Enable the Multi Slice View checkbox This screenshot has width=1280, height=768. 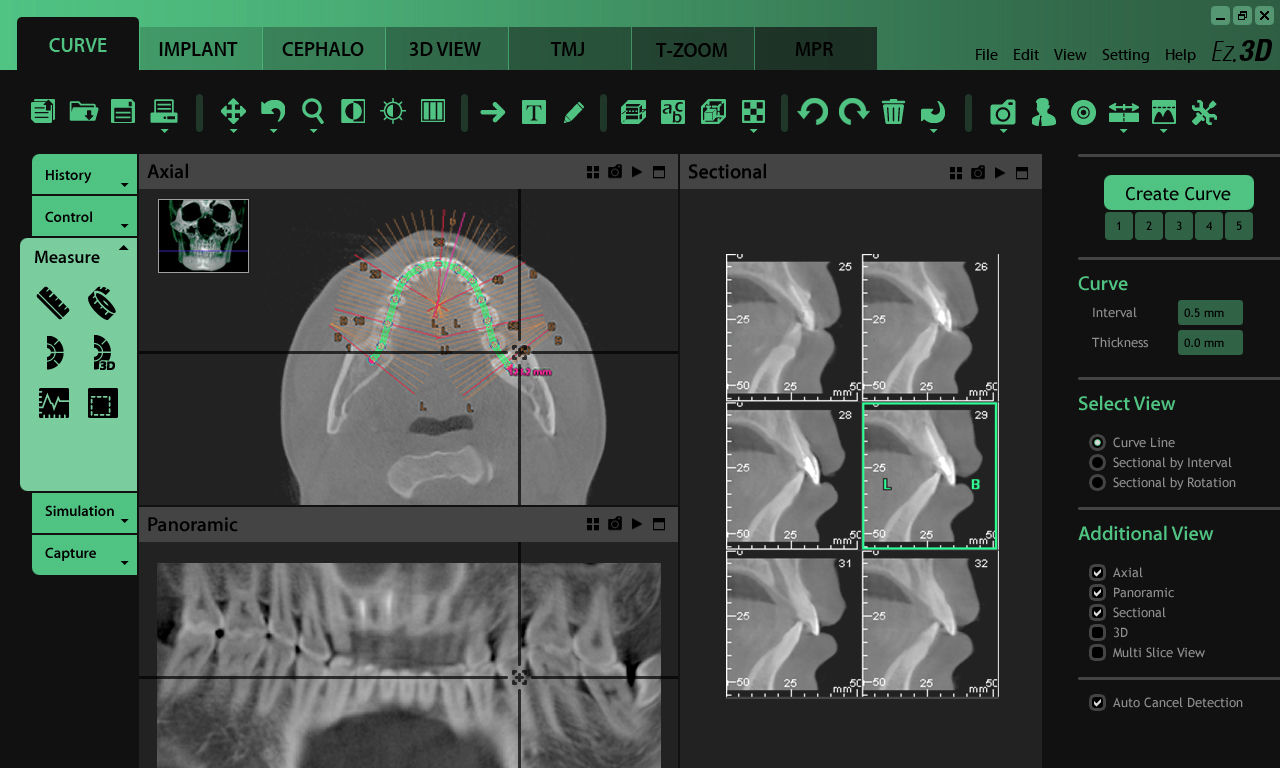(x=1097, y=652)
